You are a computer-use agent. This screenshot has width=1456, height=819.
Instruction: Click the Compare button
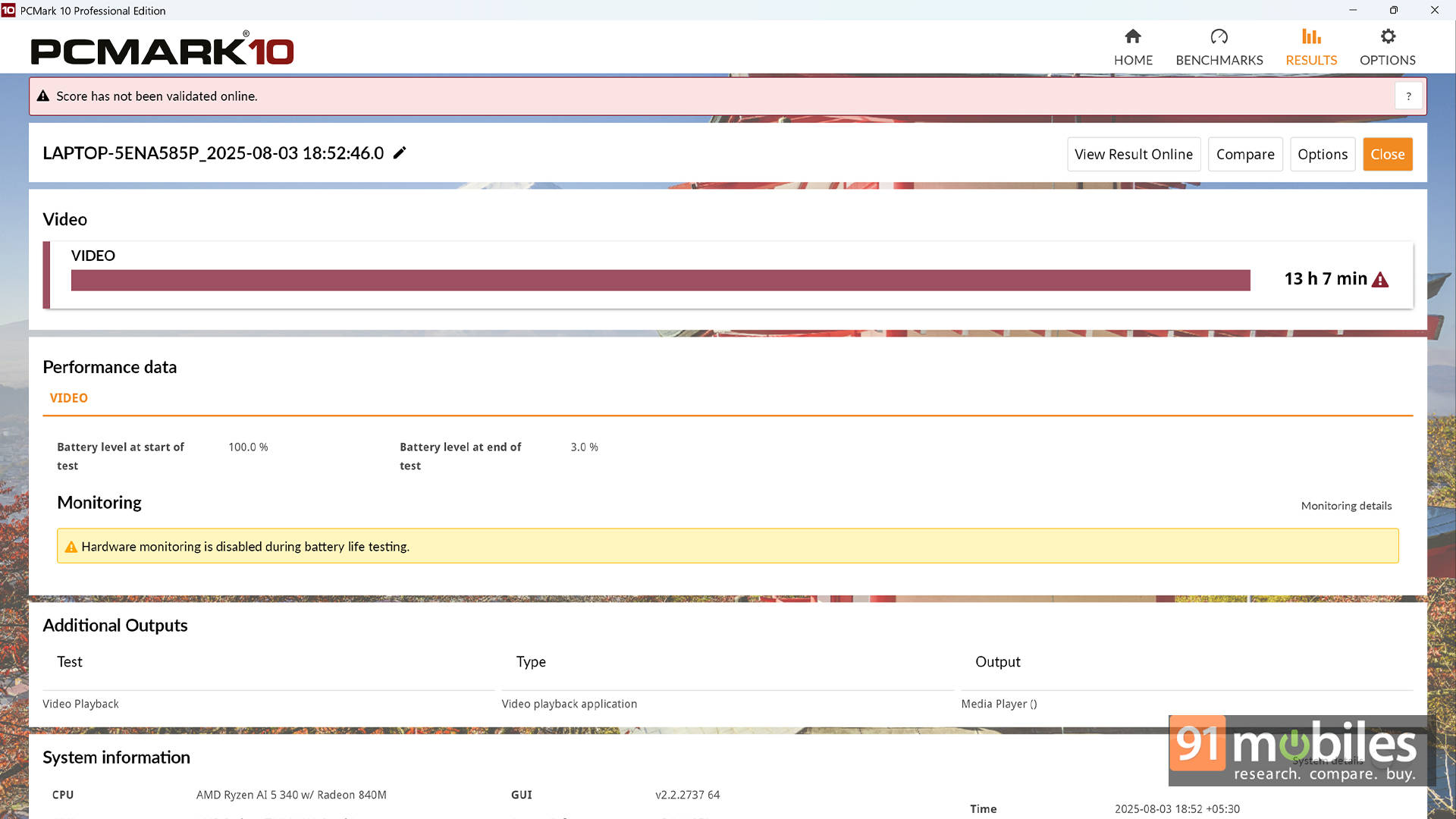tap(1244, 155)
